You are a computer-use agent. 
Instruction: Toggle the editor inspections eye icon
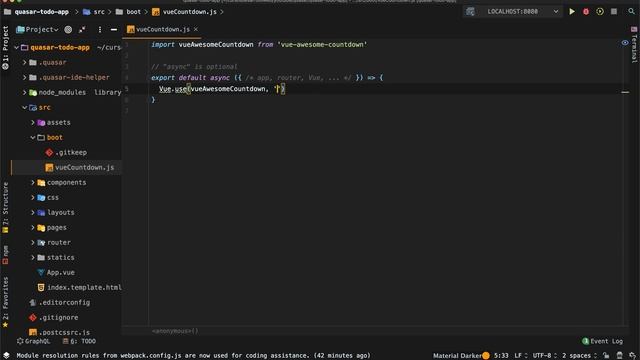click(x=625, y=43)
